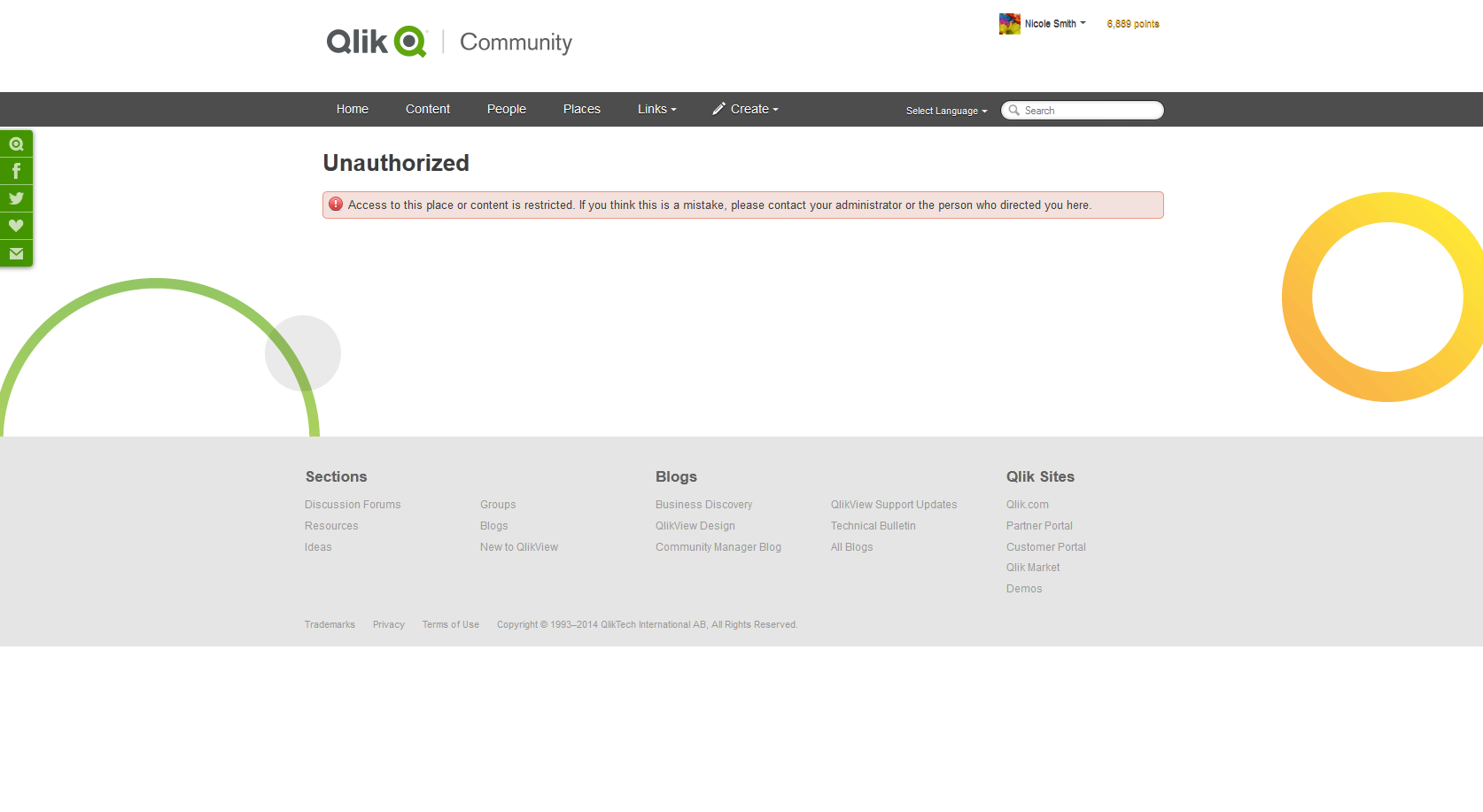Open the Demos link
The width and height of the screenshot is (1483, 812).
(x=1024, y=589)
